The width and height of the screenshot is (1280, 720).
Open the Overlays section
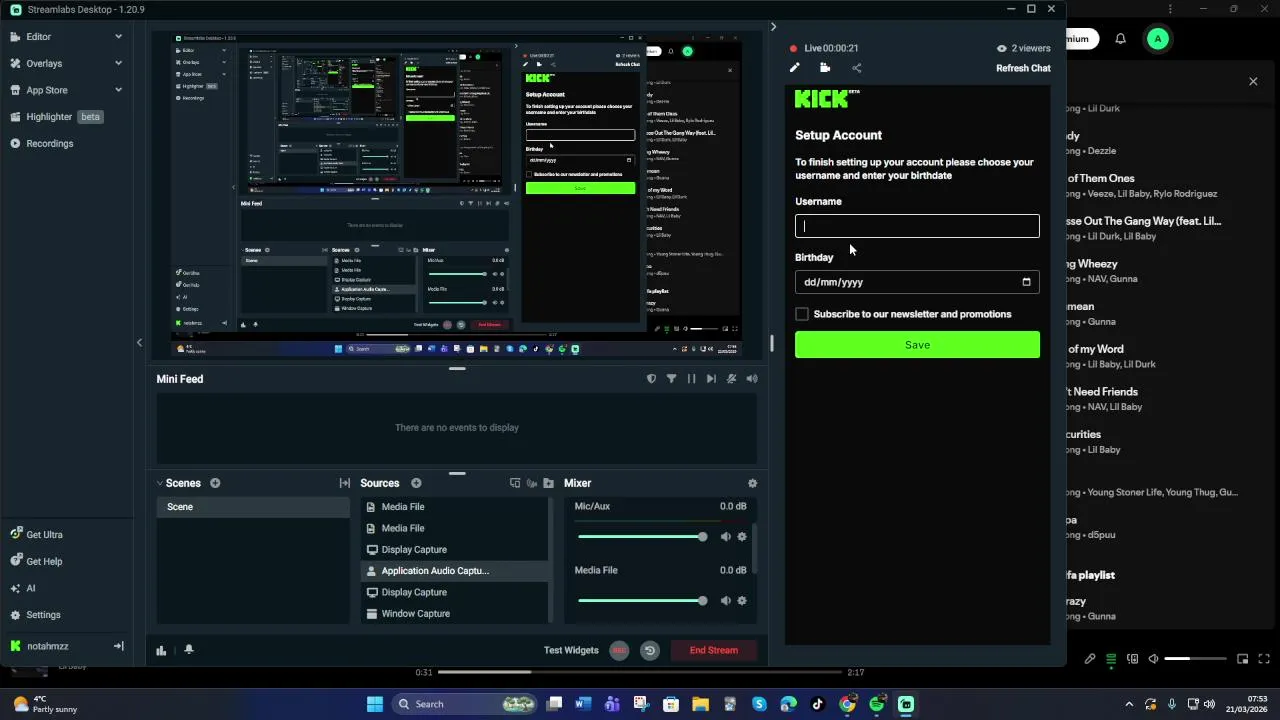click(x=44, y=64)
